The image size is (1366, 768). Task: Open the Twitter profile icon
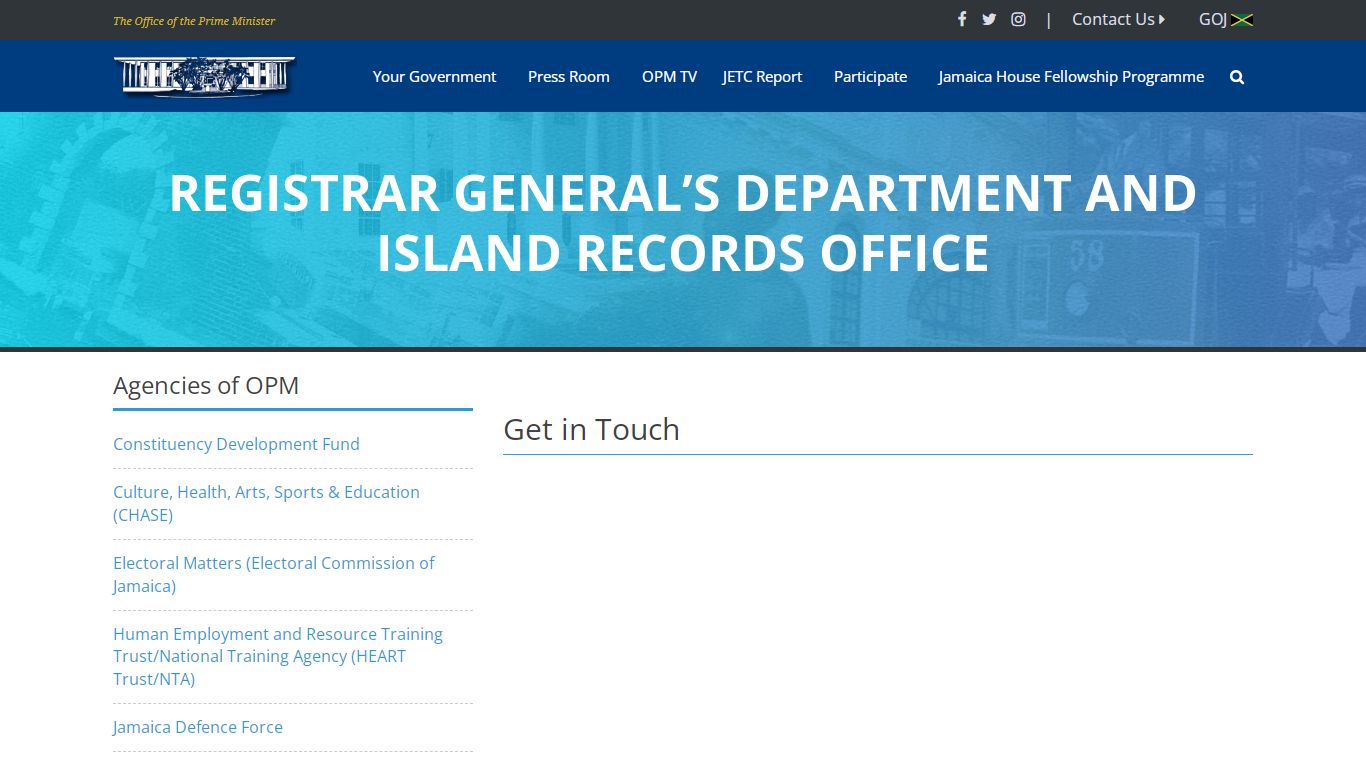pos(989,19)
